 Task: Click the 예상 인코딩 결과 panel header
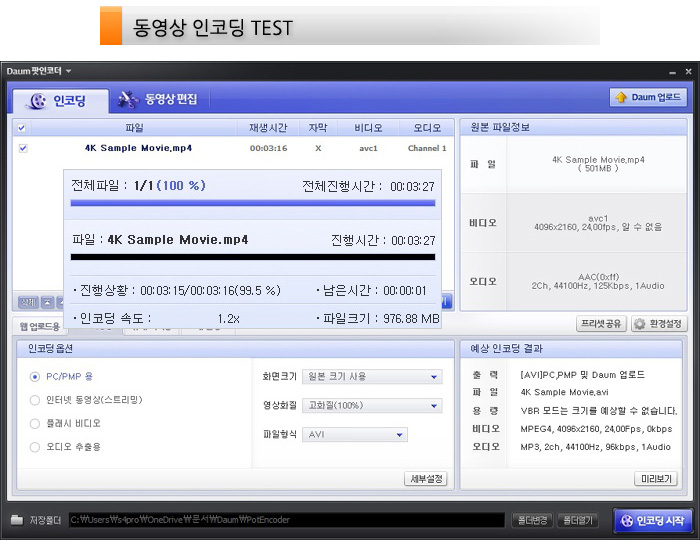(x=571, y=349)
